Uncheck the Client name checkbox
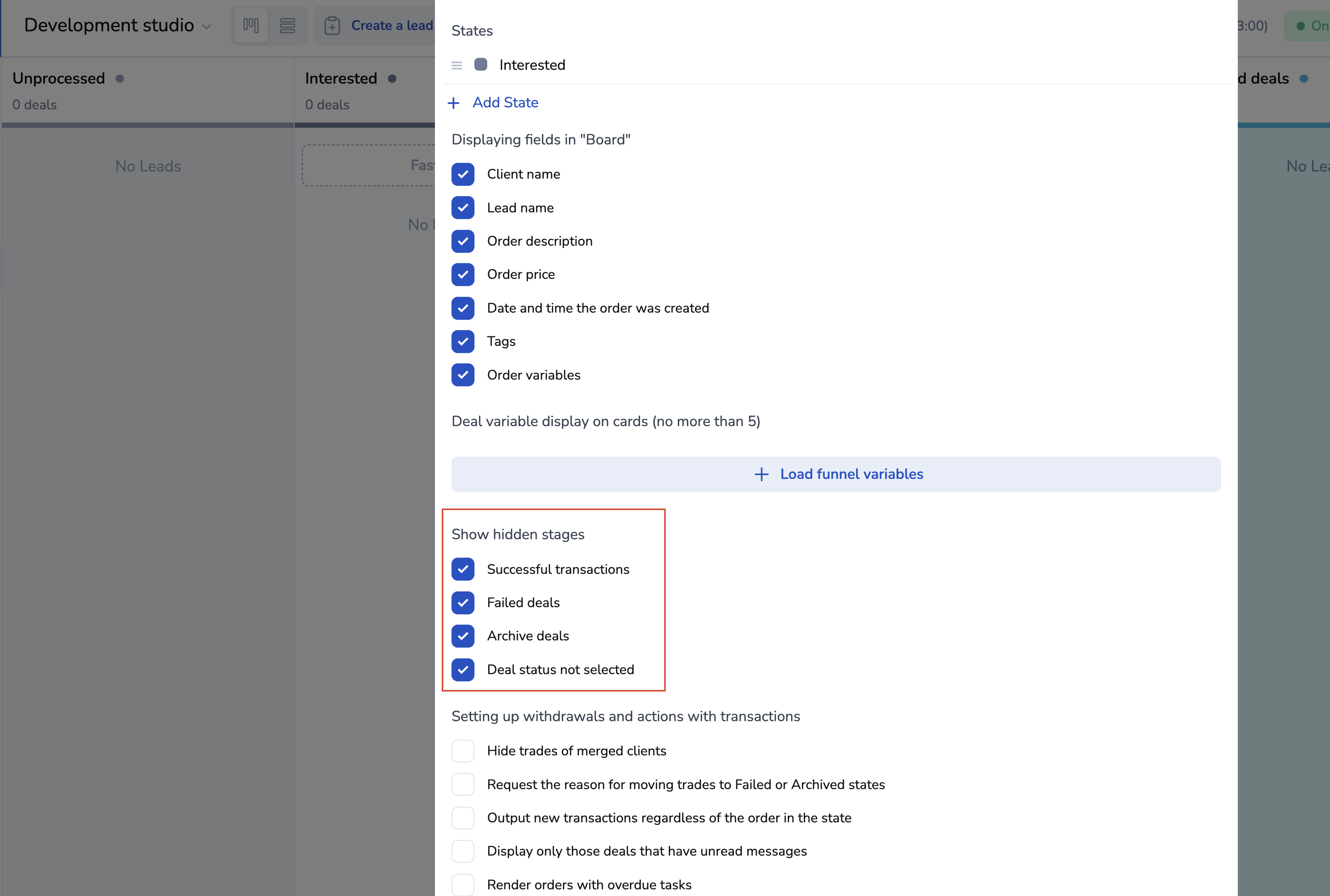This screenshot has height=896, width=1330. [x=463, y=174]
